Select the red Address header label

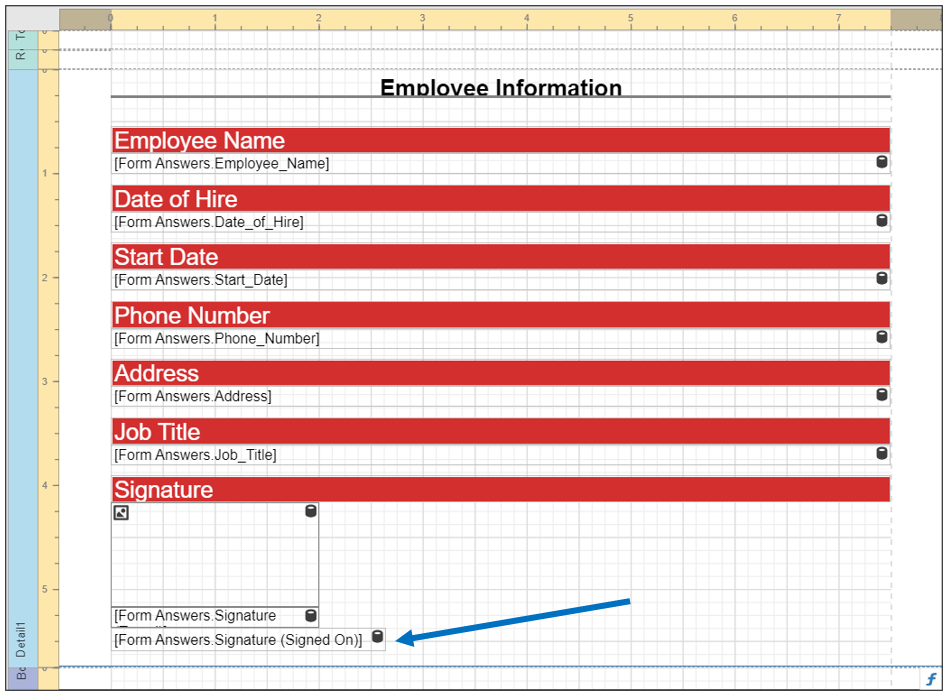501,373
